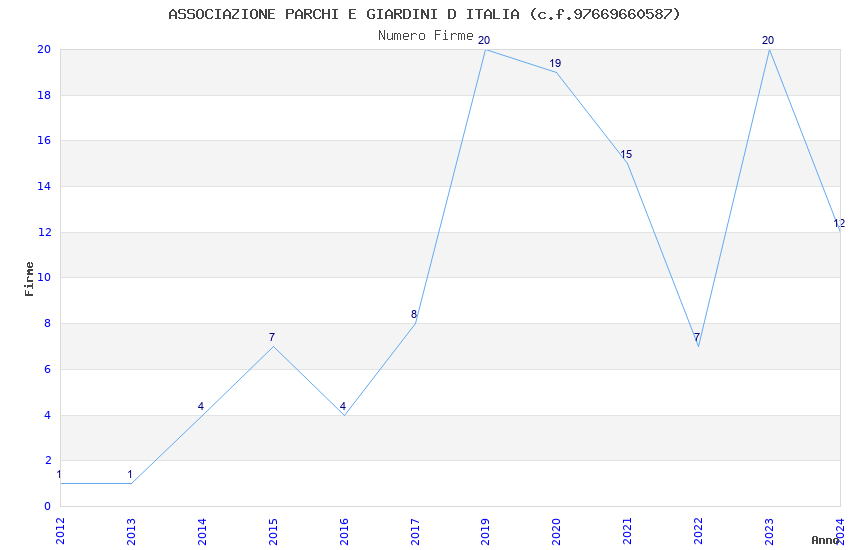Click data label 4 for year 2014

[201, 406]
